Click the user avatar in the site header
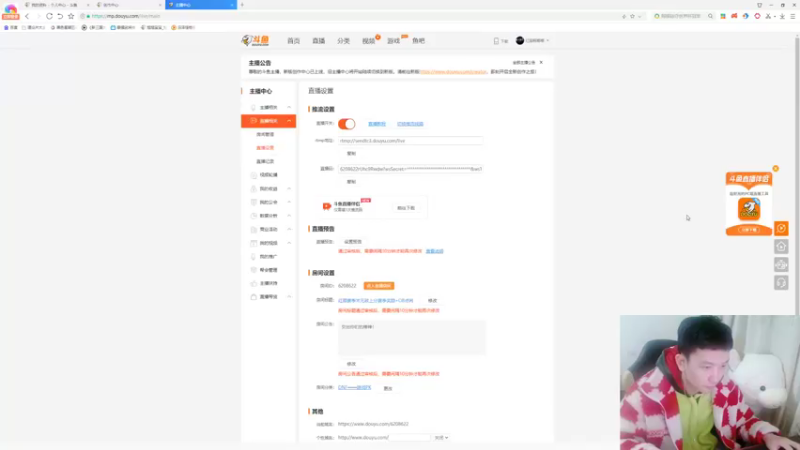800x450 pixels. 519,40
